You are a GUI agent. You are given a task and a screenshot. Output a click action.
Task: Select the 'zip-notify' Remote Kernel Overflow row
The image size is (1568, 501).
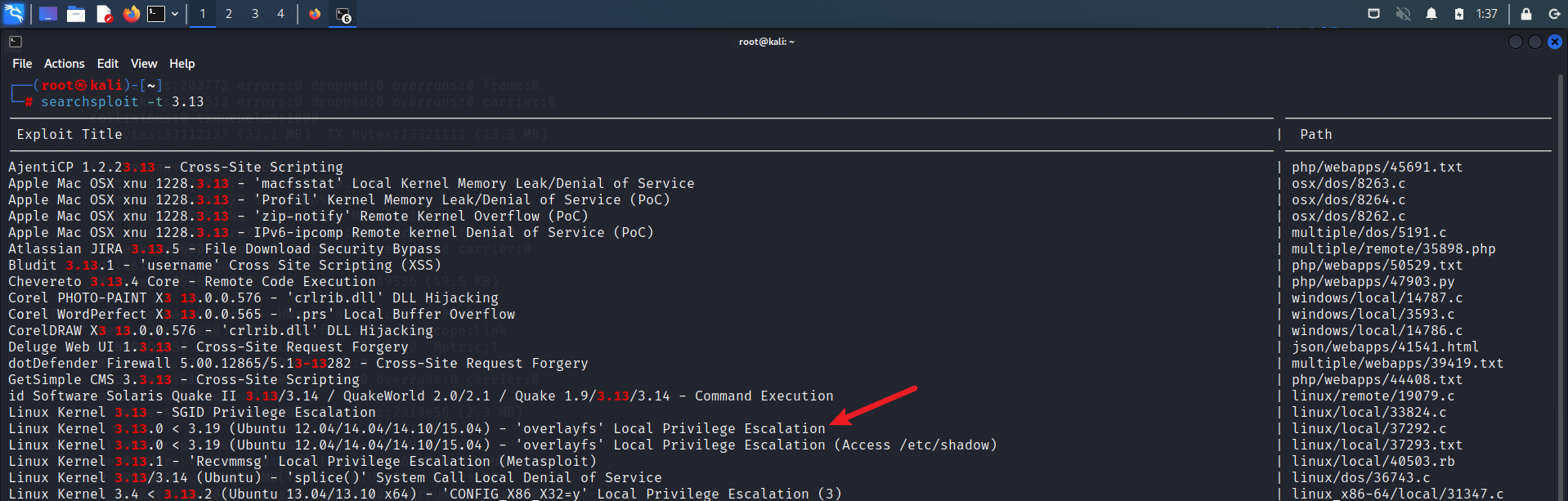coord(298,217)
